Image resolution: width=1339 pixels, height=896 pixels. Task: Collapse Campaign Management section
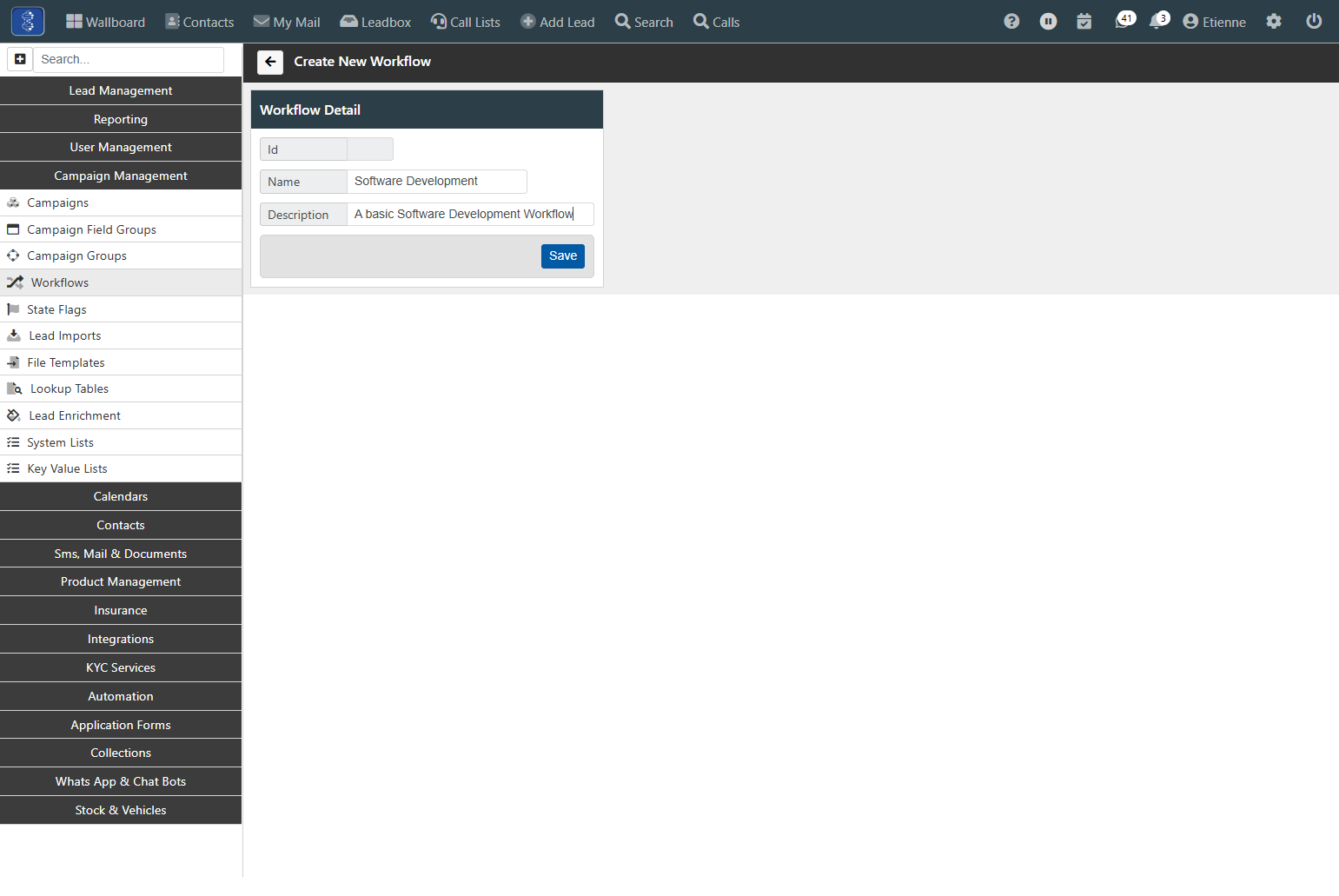pos(121,176)
